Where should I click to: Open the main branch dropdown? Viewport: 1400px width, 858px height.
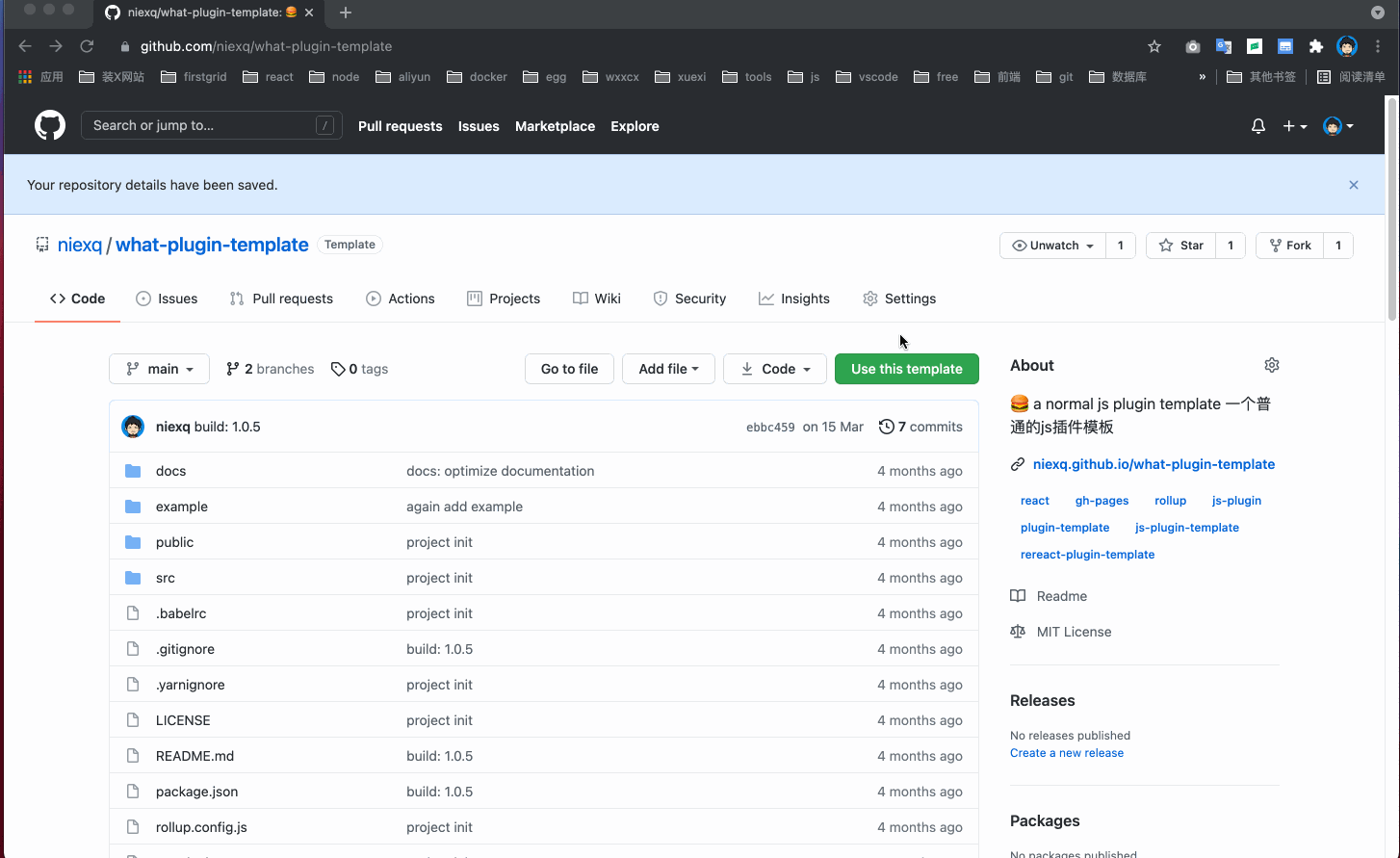[160, 369]
